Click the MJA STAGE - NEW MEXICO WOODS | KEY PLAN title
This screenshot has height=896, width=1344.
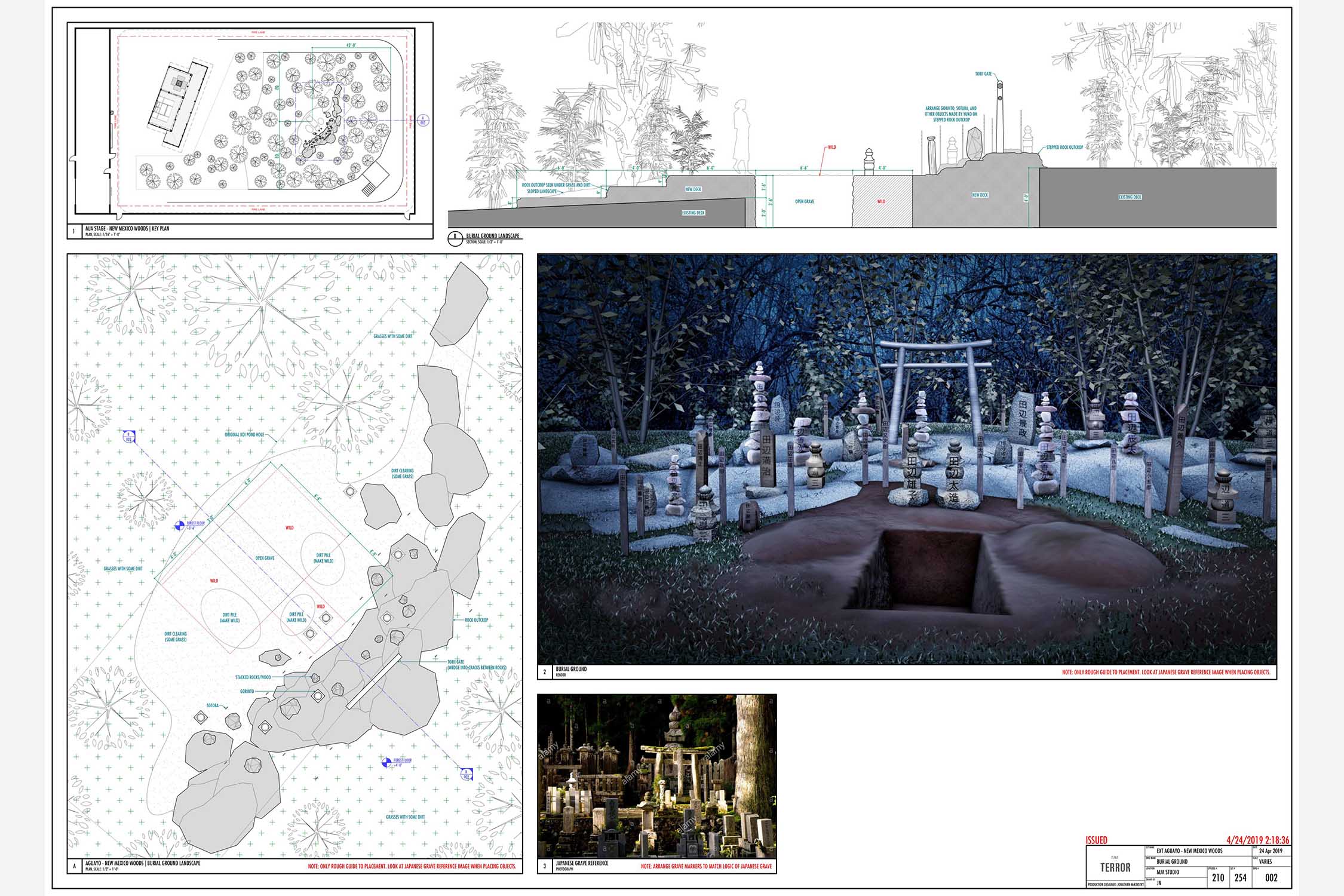pyautogui.click(x=127, y=228)
